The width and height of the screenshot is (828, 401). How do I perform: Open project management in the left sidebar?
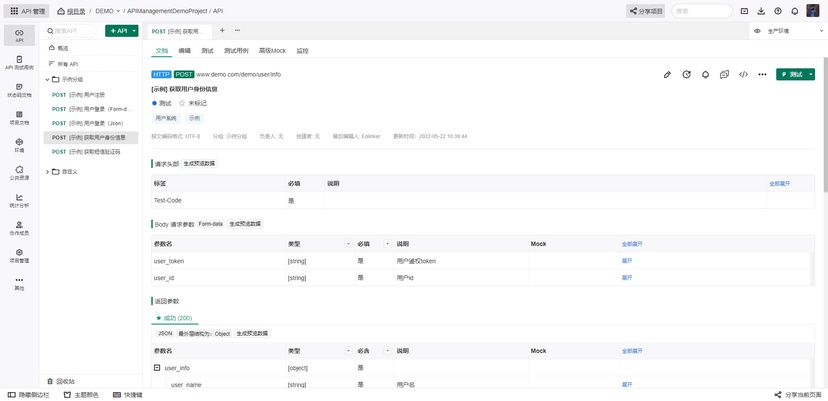click(x=20, y=255)
